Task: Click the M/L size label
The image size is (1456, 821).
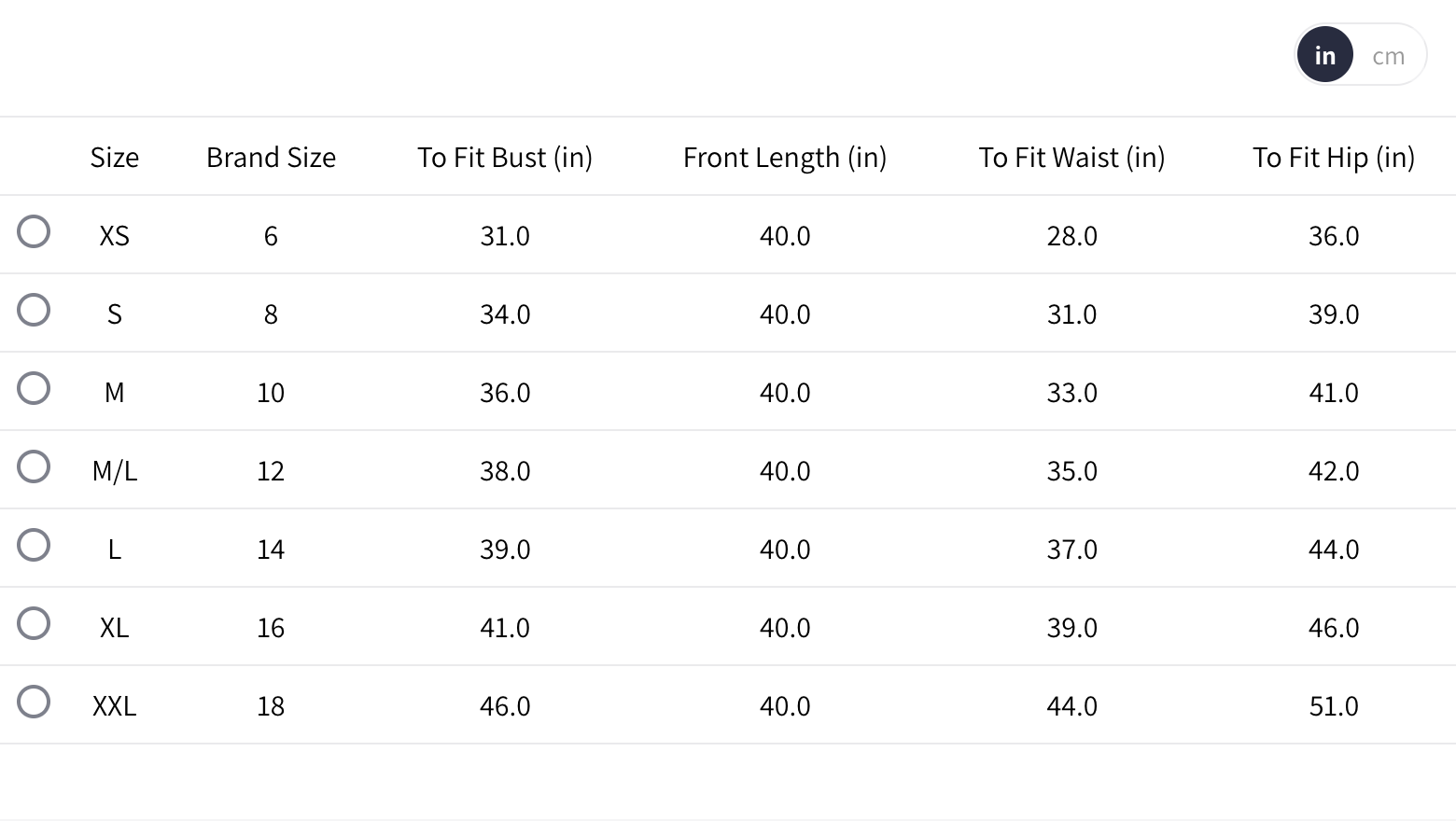Action: (x=114, y=471)
